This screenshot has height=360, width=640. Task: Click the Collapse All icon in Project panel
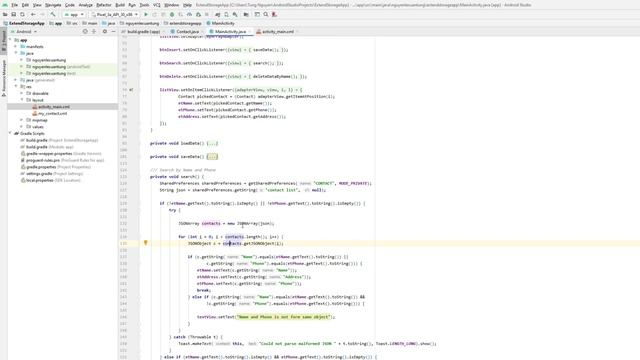94,31
